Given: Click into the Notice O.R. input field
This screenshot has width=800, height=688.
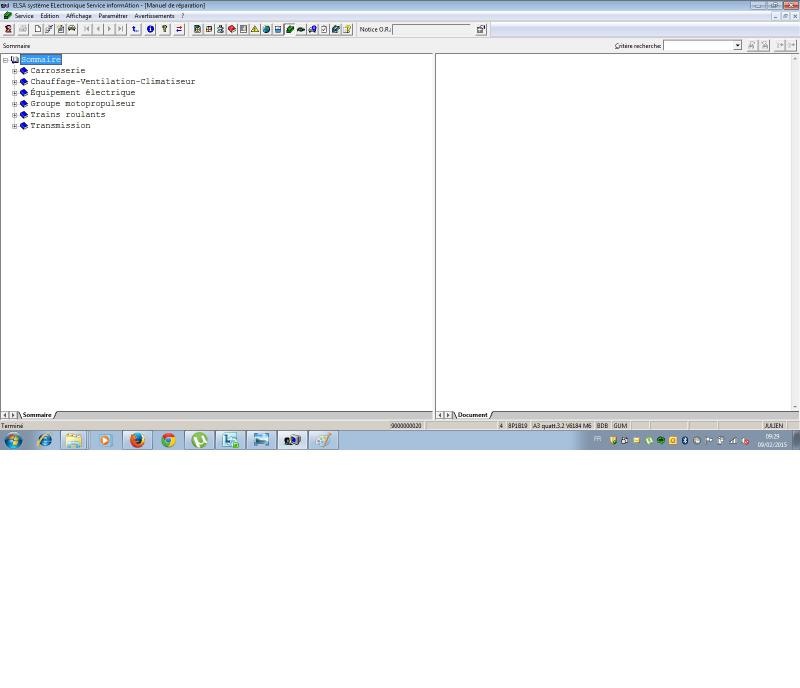Looking at the screenshot, I should 432,30.
